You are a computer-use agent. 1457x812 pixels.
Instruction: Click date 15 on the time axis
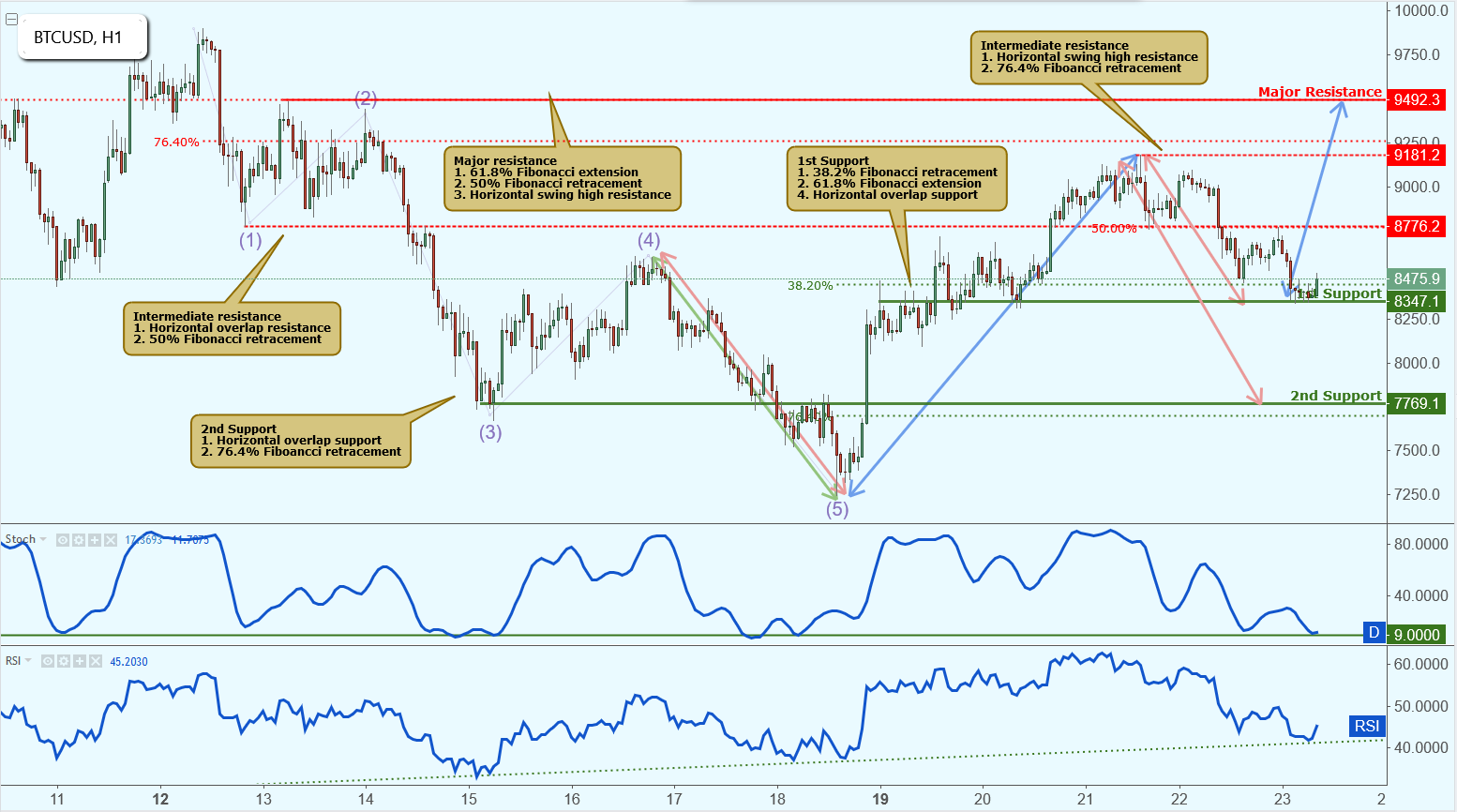pyautogui.click(x=469, y=799)
